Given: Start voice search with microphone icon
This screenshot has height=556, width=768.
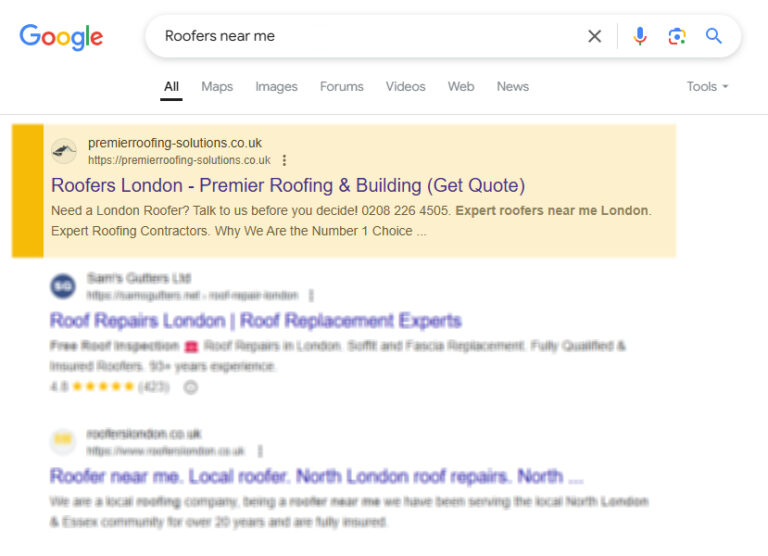Looking at the screenshot, I should click(640, 37).
